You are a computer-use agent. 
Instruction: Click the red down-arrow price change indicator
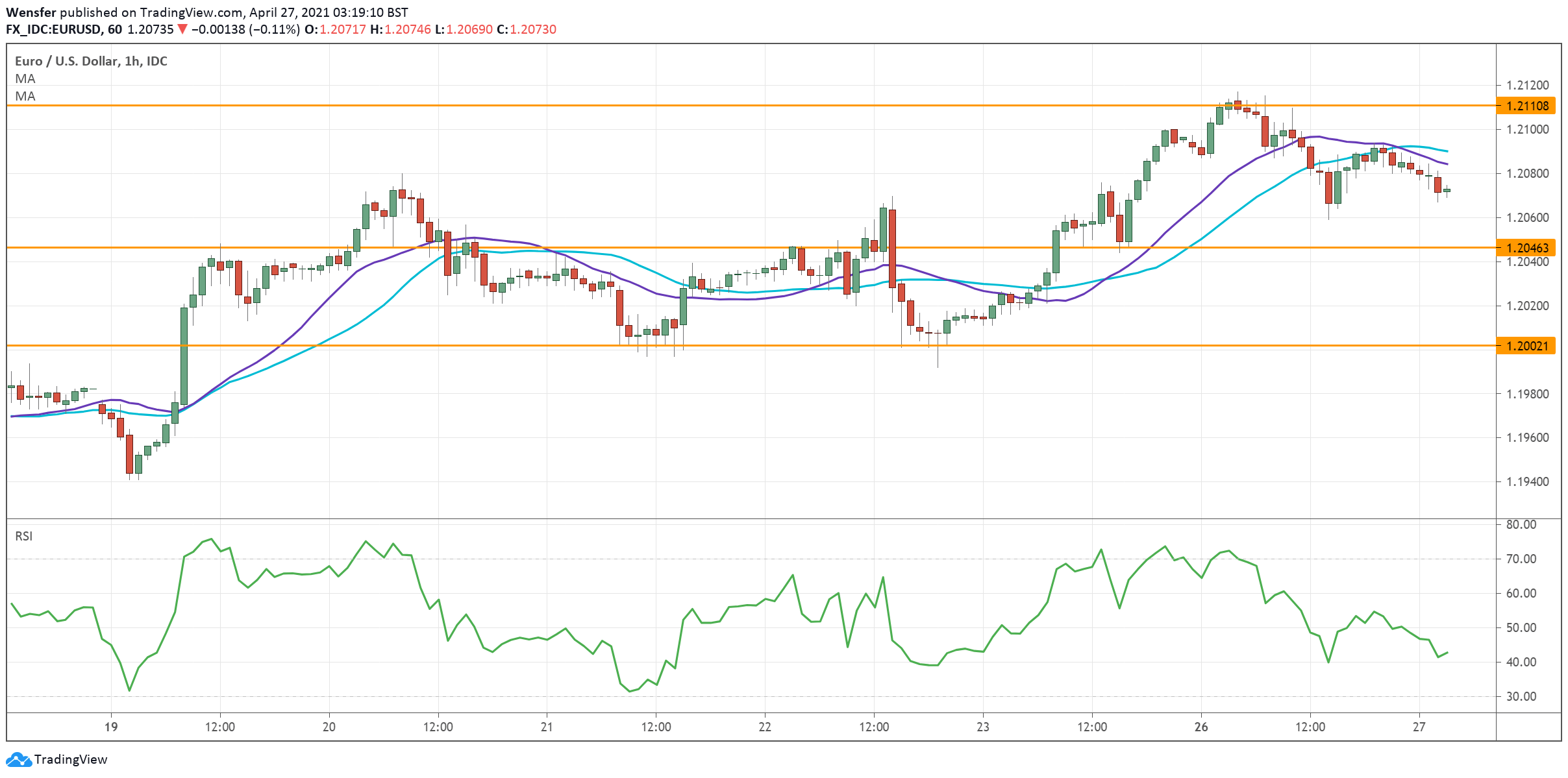pyautogui.click(x=182, y=29)
